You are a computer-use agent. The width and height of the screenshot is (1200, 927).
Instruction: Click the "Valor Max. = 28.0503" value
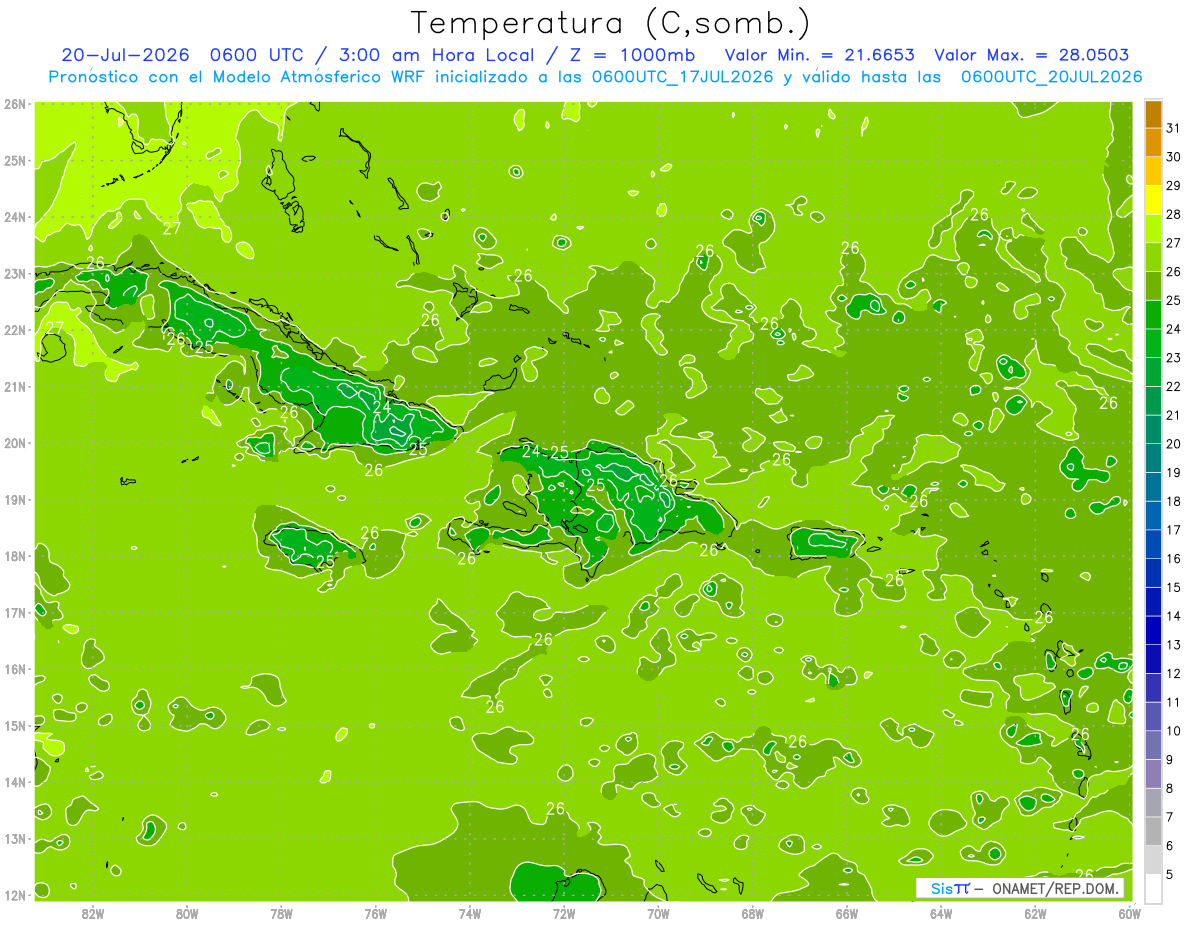tap(1030, 55)
